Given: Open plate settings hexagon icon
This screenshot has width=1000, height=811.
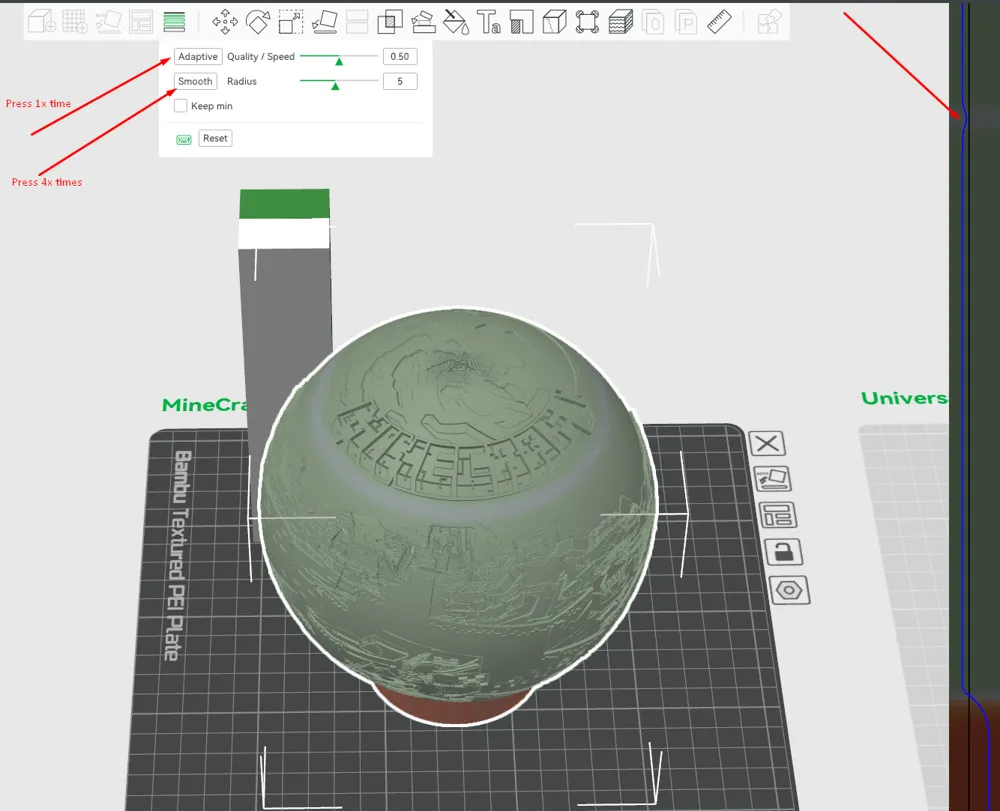Looking at the screenshot, I should tap(790, 590).
